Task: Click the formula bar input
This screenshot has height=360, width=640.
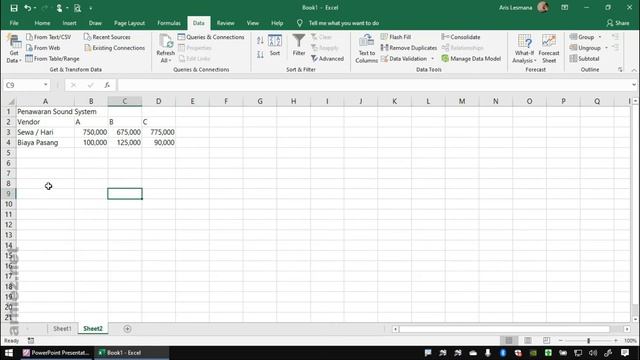Action: tap(373, 85)
